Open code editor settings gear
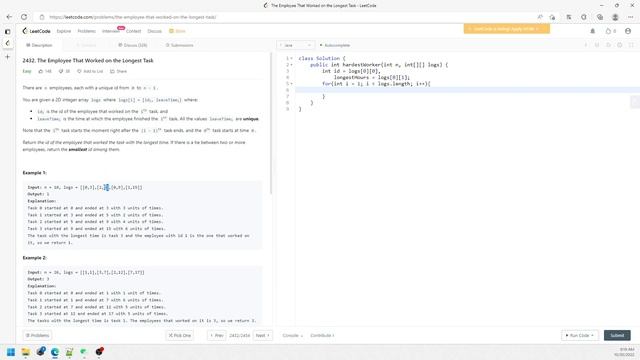Image resolution: width=640 pixels, height=360 pixels. tap(620, 45)
